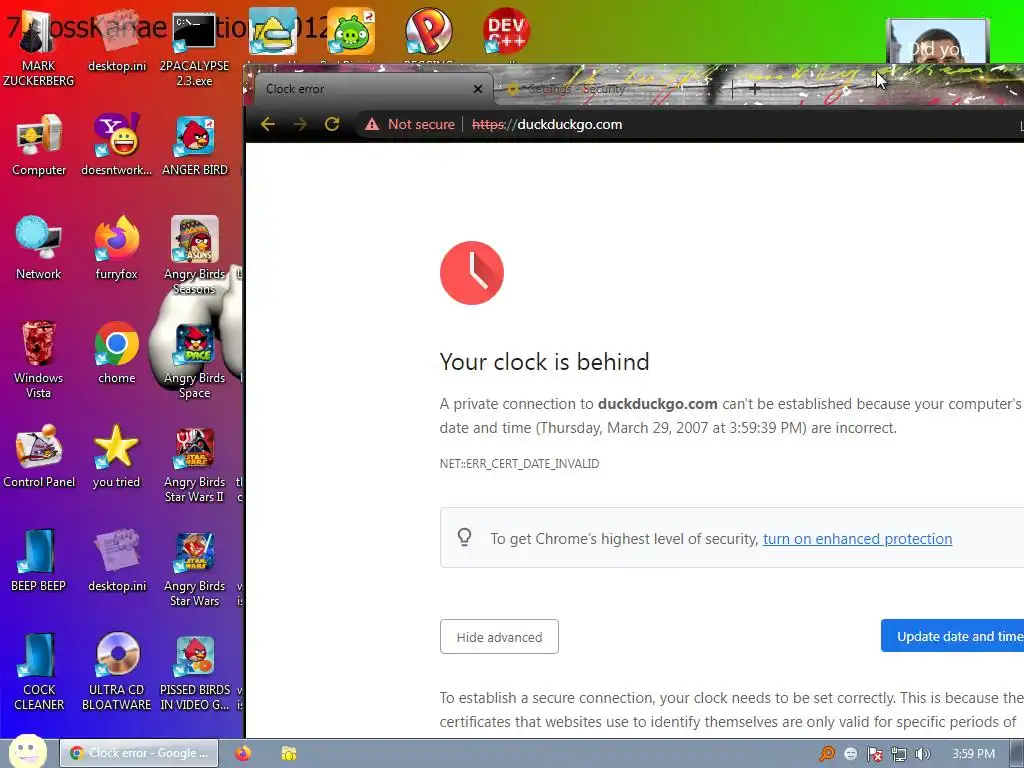1024x768 pixels.
Task: Select desktop.ini file beside BEEP BEEP
Action: coord(117,560)
